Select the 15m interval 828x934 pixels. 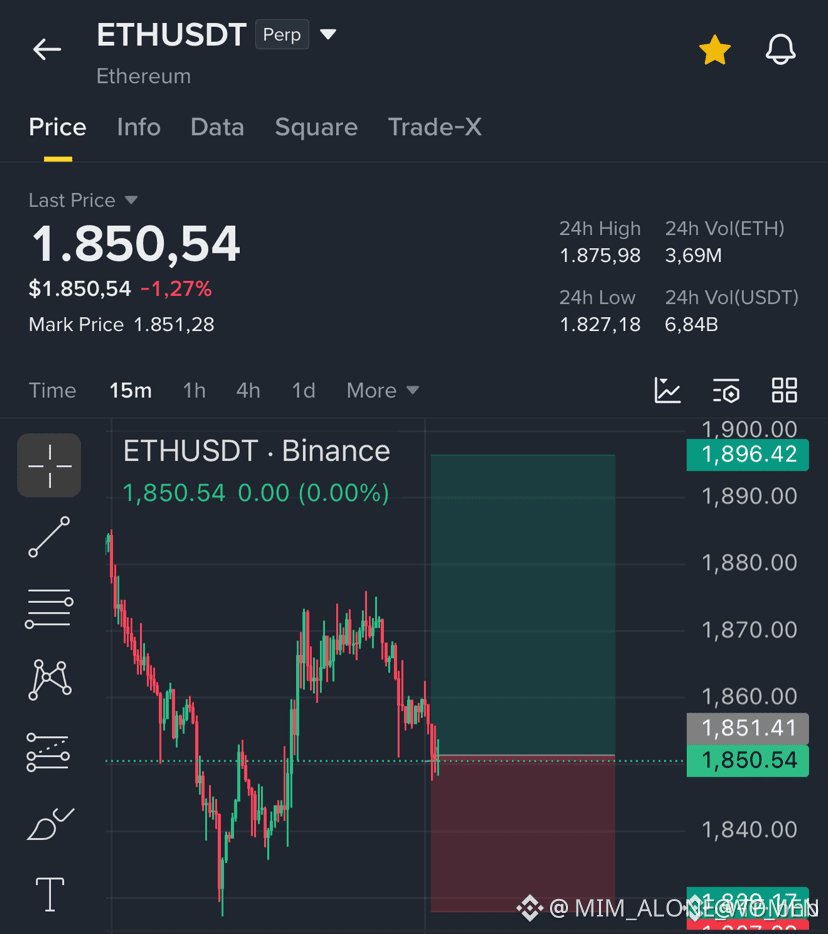[130, 391]
